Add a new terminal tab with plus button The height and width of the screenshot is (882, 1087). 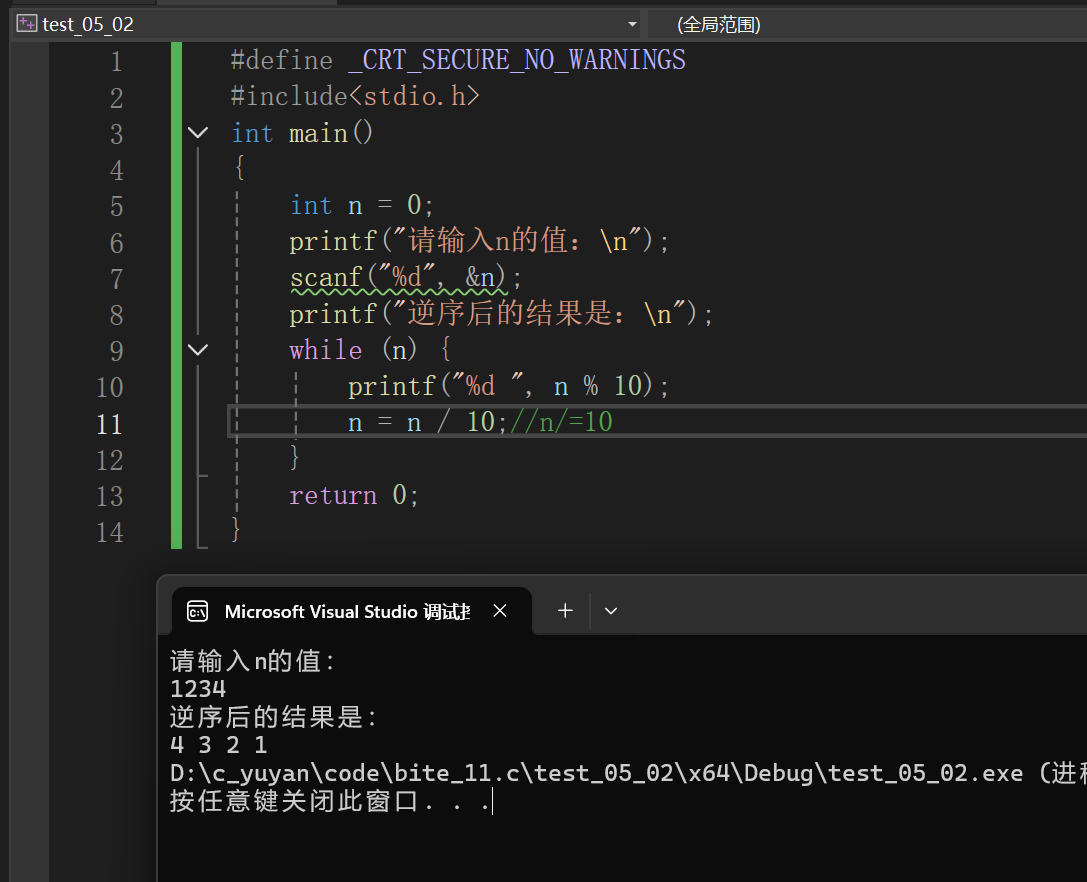tap(565, 611)
